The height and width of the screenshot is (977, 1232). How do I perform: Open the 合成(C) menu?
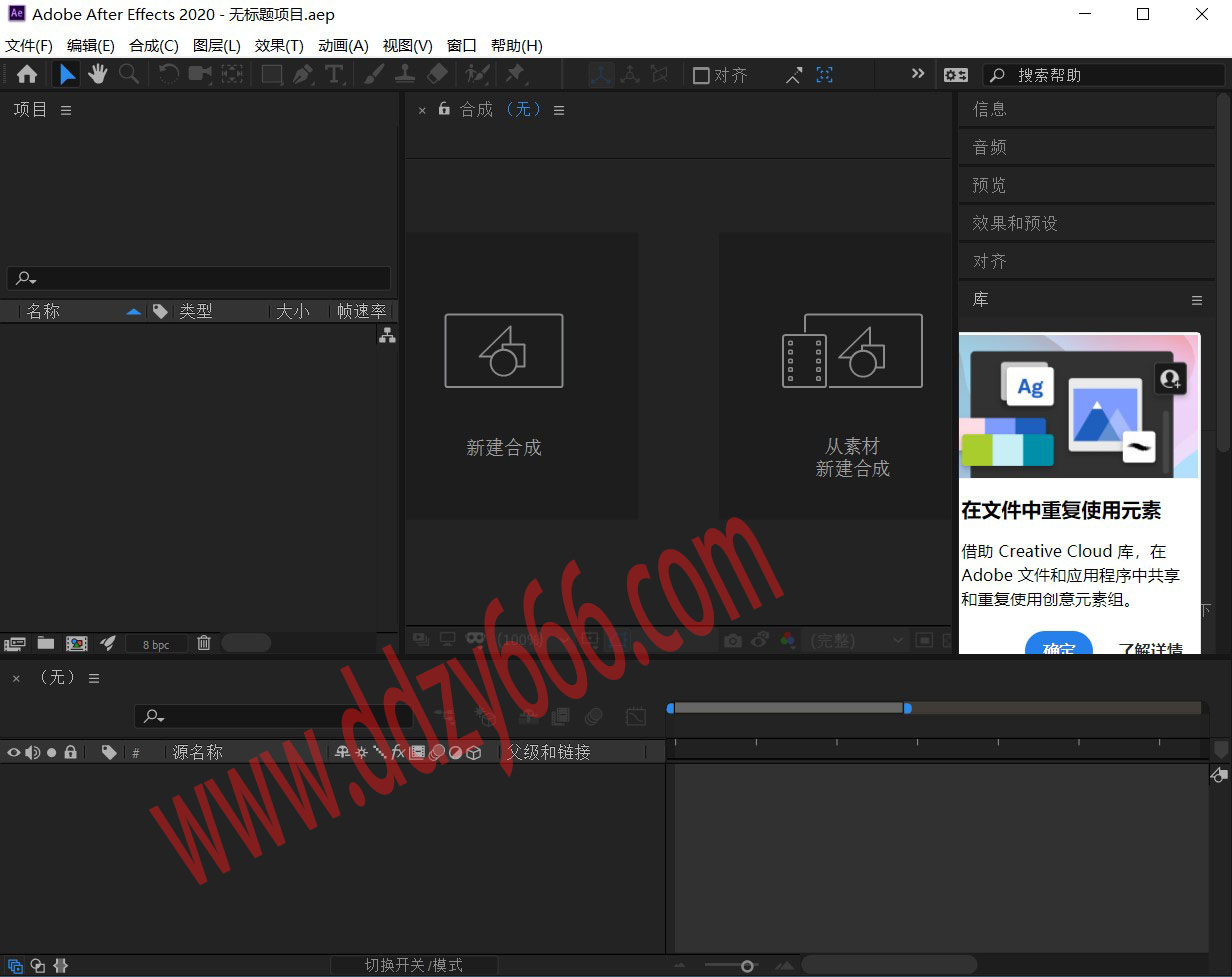coord(154,46)
